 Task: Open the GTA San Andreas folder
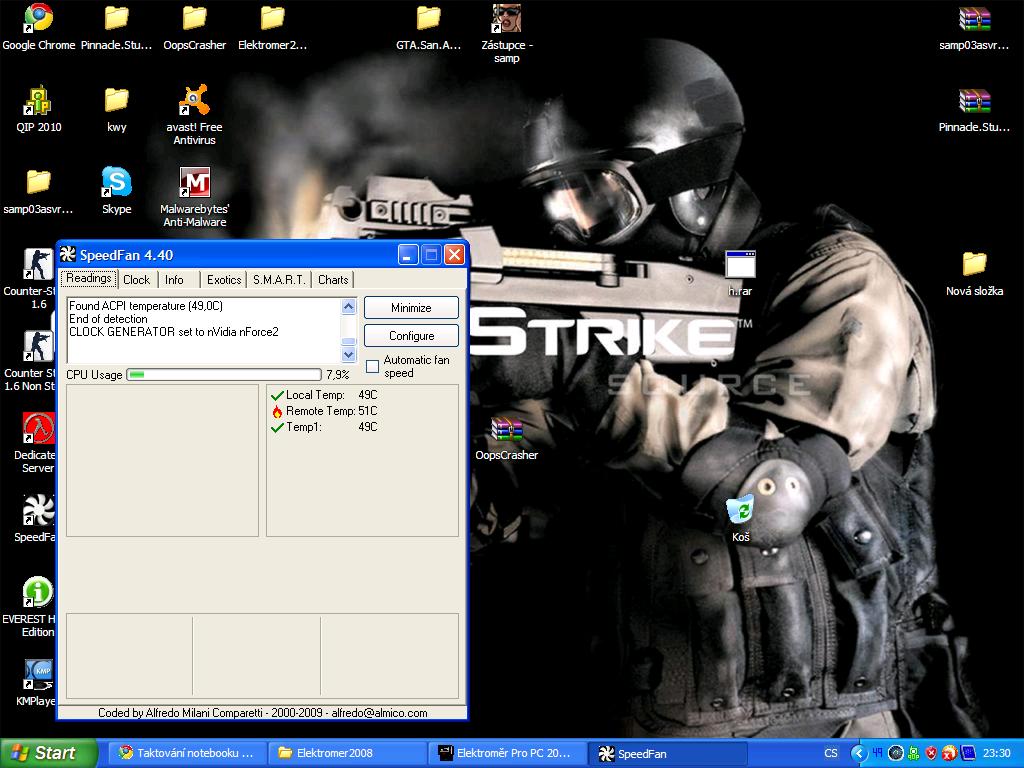tap(428, 19)
